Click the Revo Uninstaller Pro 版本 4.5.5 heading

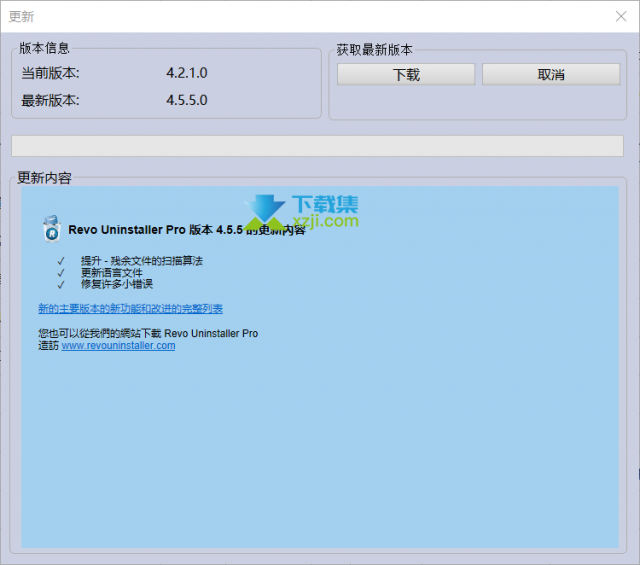pyautogui.click(x=187, y=230)
